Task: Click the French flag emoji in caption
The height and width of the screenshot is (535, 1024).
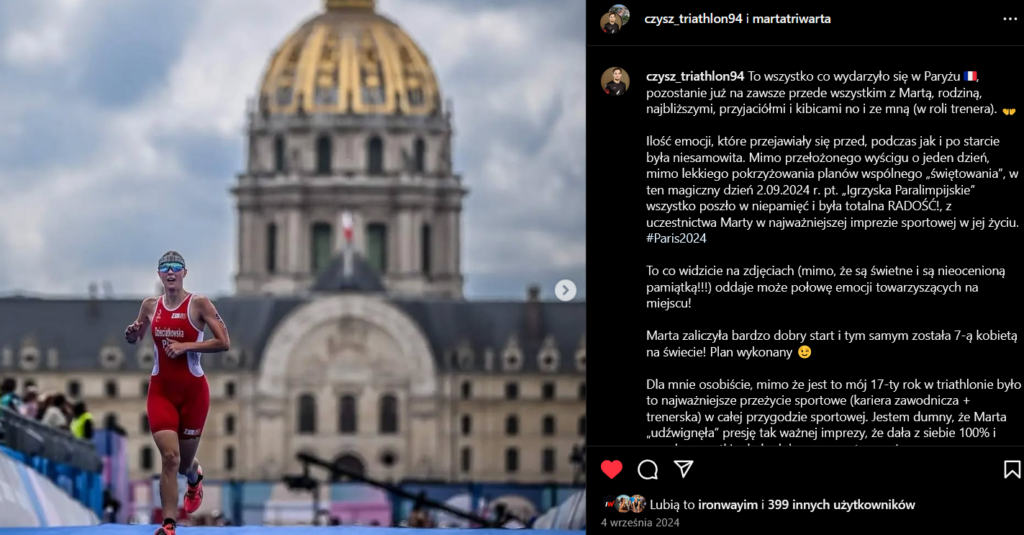Action: point(970,76)
